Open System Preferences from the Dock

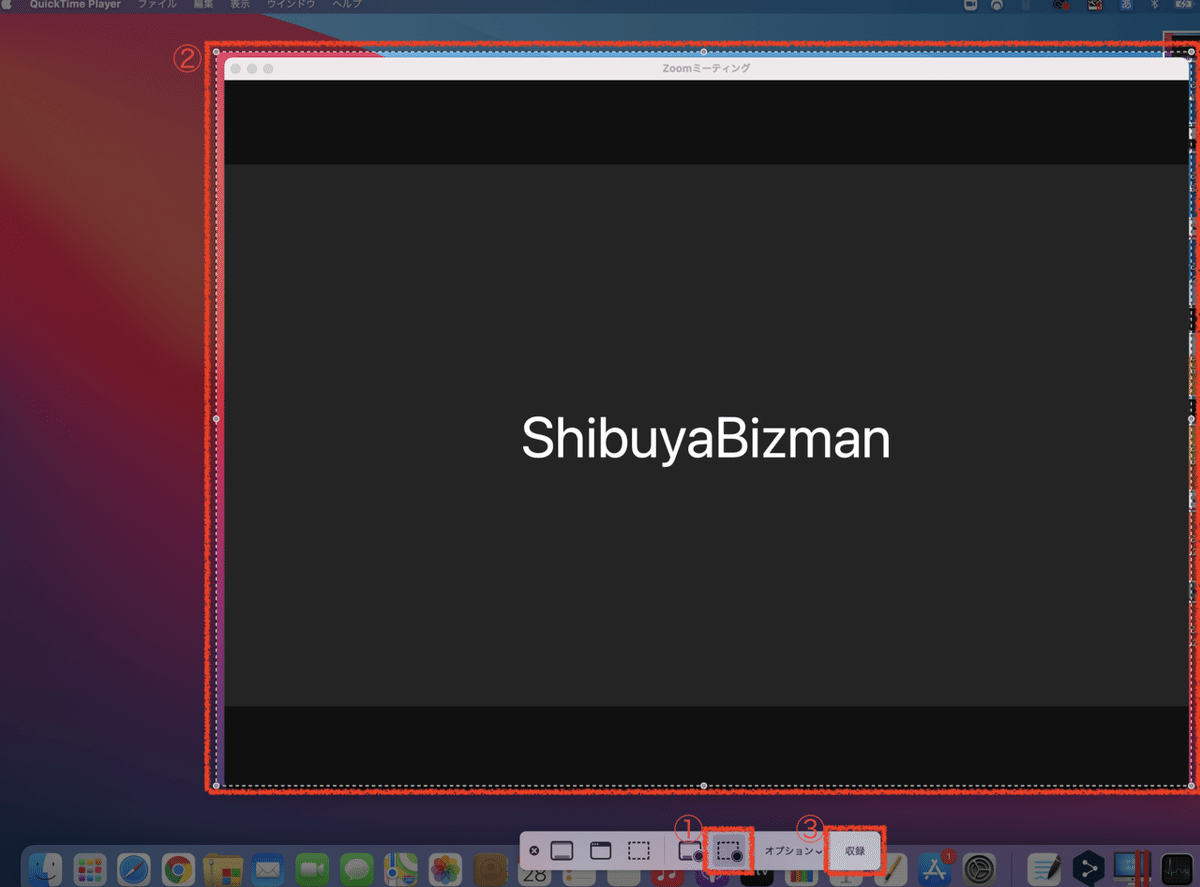pyautogui.click(x=979, y=869)
